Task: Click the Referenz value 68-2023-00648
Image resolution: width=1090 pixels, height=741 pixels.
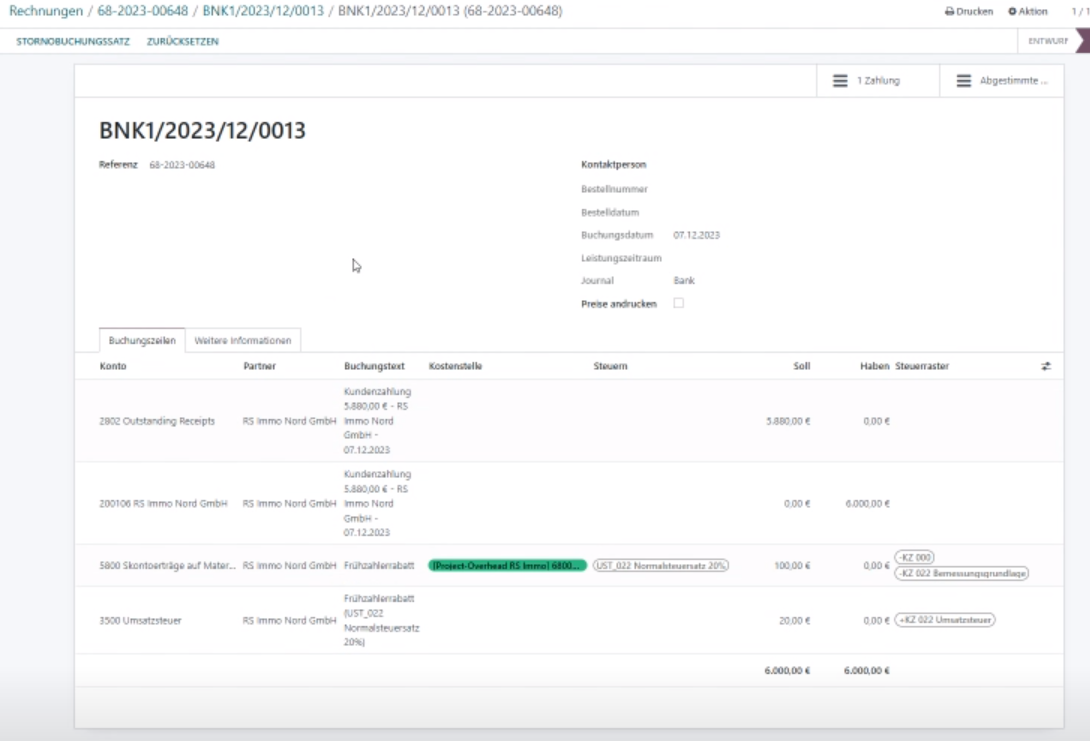Action: pyautogui.click(x=182, y=165)
